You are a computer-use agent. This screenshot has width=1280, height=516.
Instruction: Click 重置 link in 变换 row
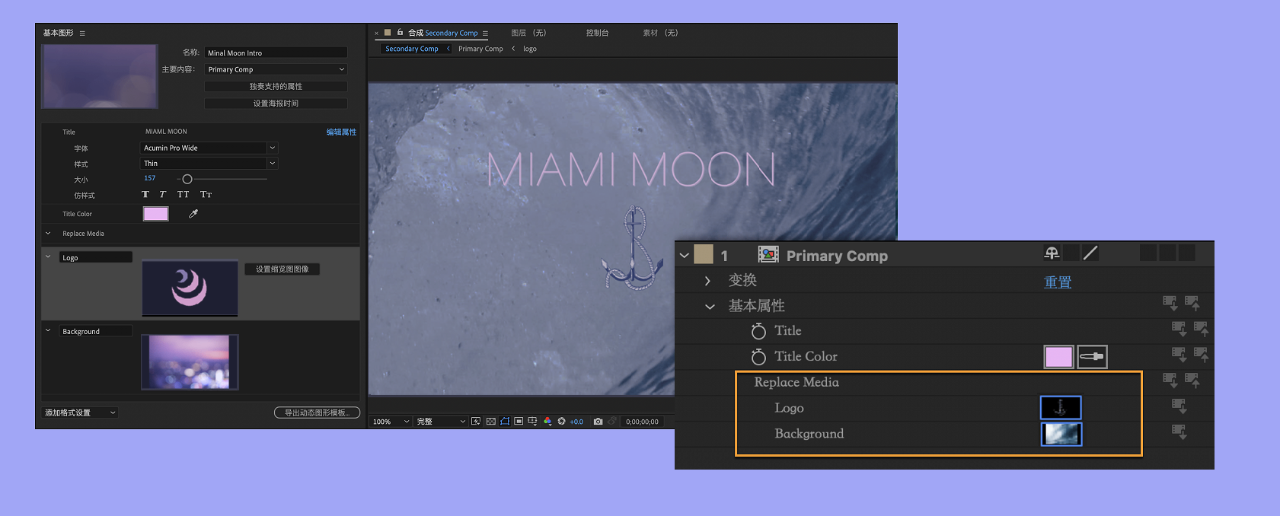(x=1058, y=282)
